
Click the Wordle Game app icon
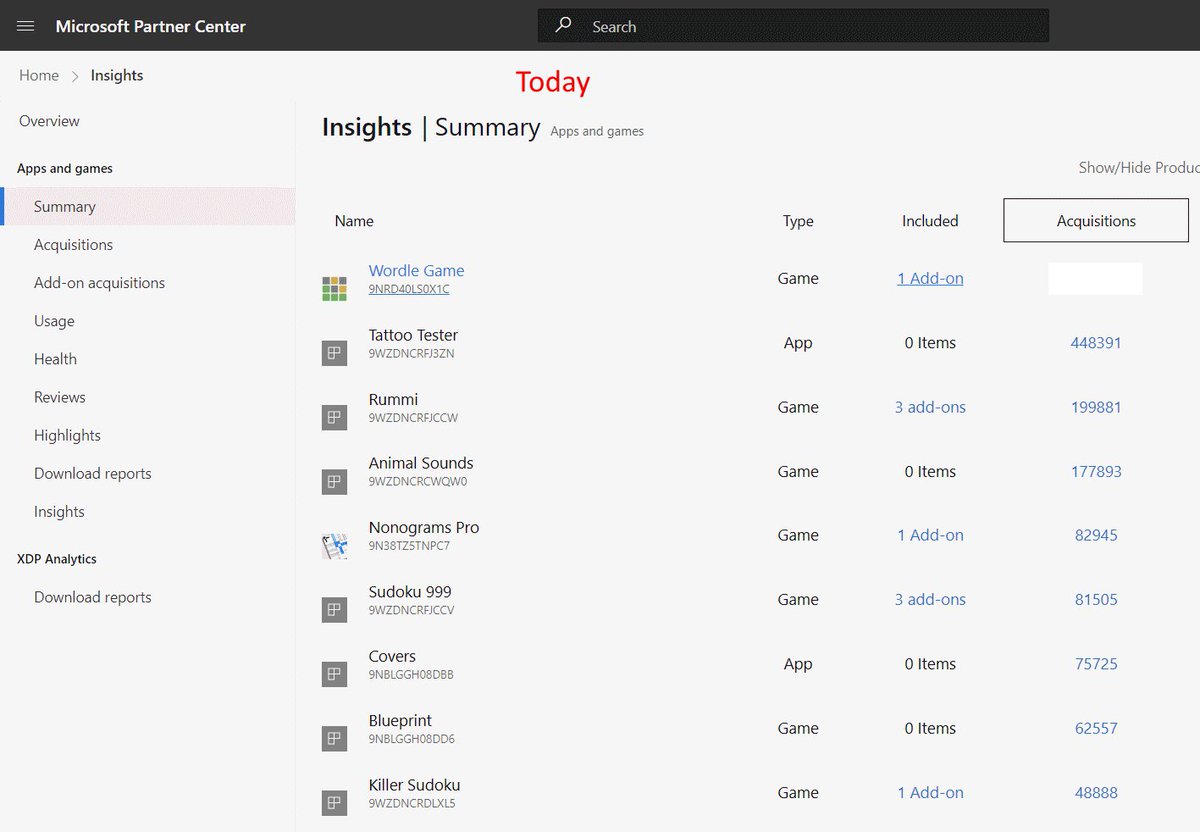click(334, 289)
